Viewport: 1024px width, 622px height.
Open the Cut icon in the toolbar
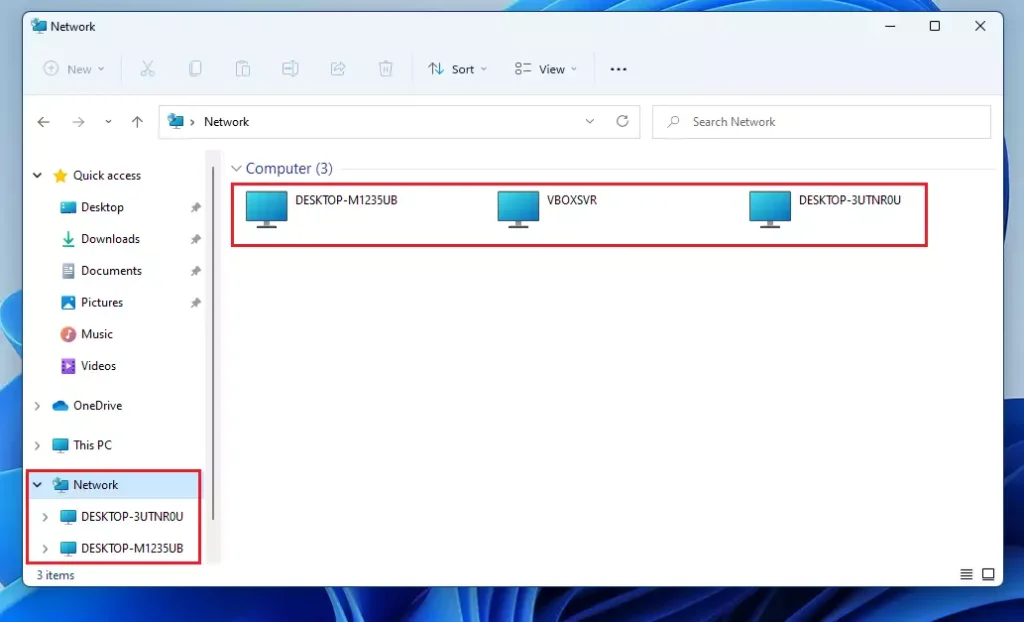(147, 68)
